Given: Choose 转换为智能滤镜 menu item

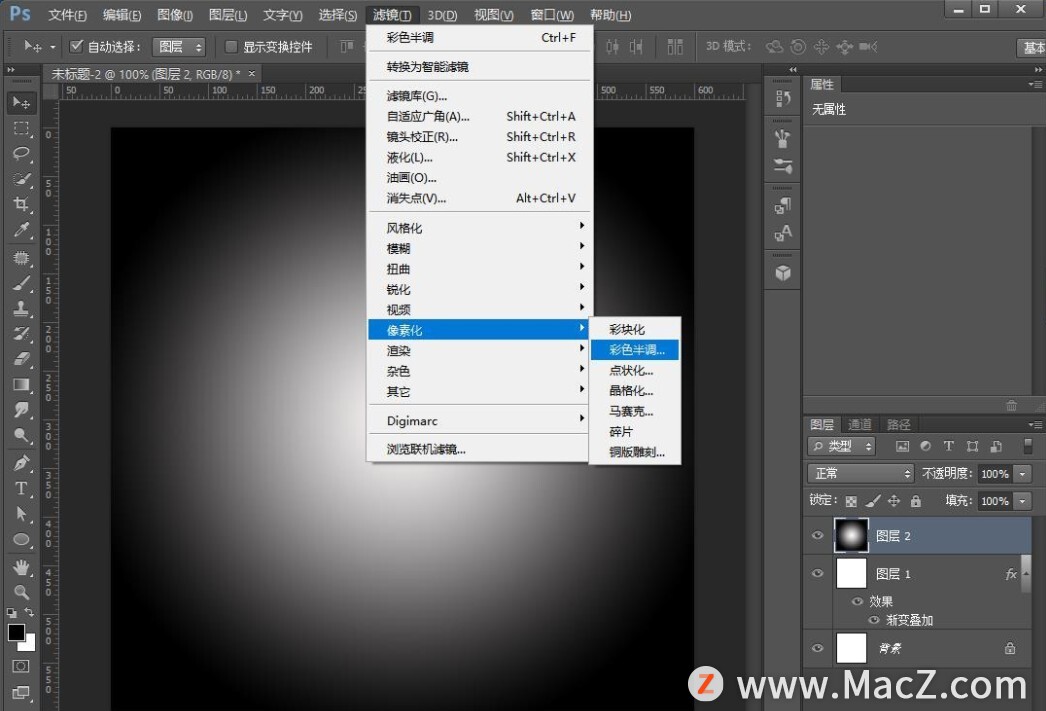Looking at the screenshot, I should (478, 67).
